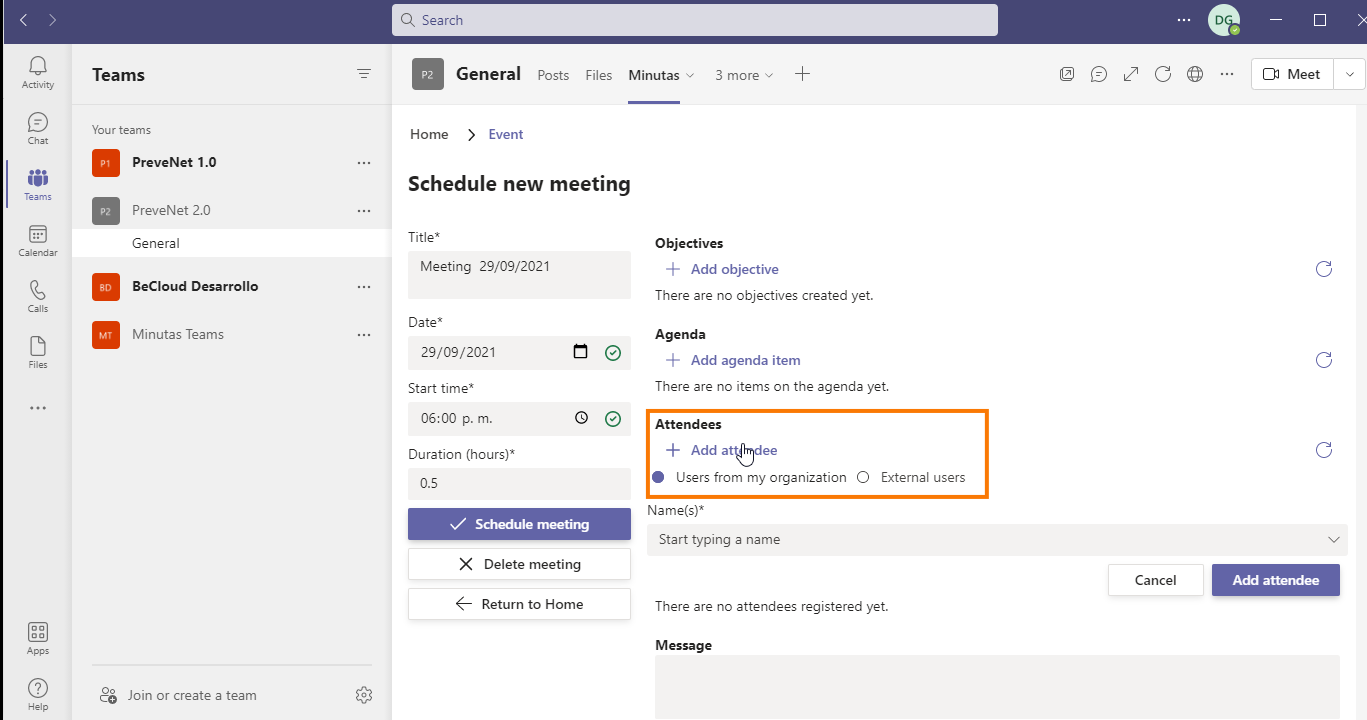The image size is (1367, 720).
Task: Go back with the back arrow
Action: (24, 20)
